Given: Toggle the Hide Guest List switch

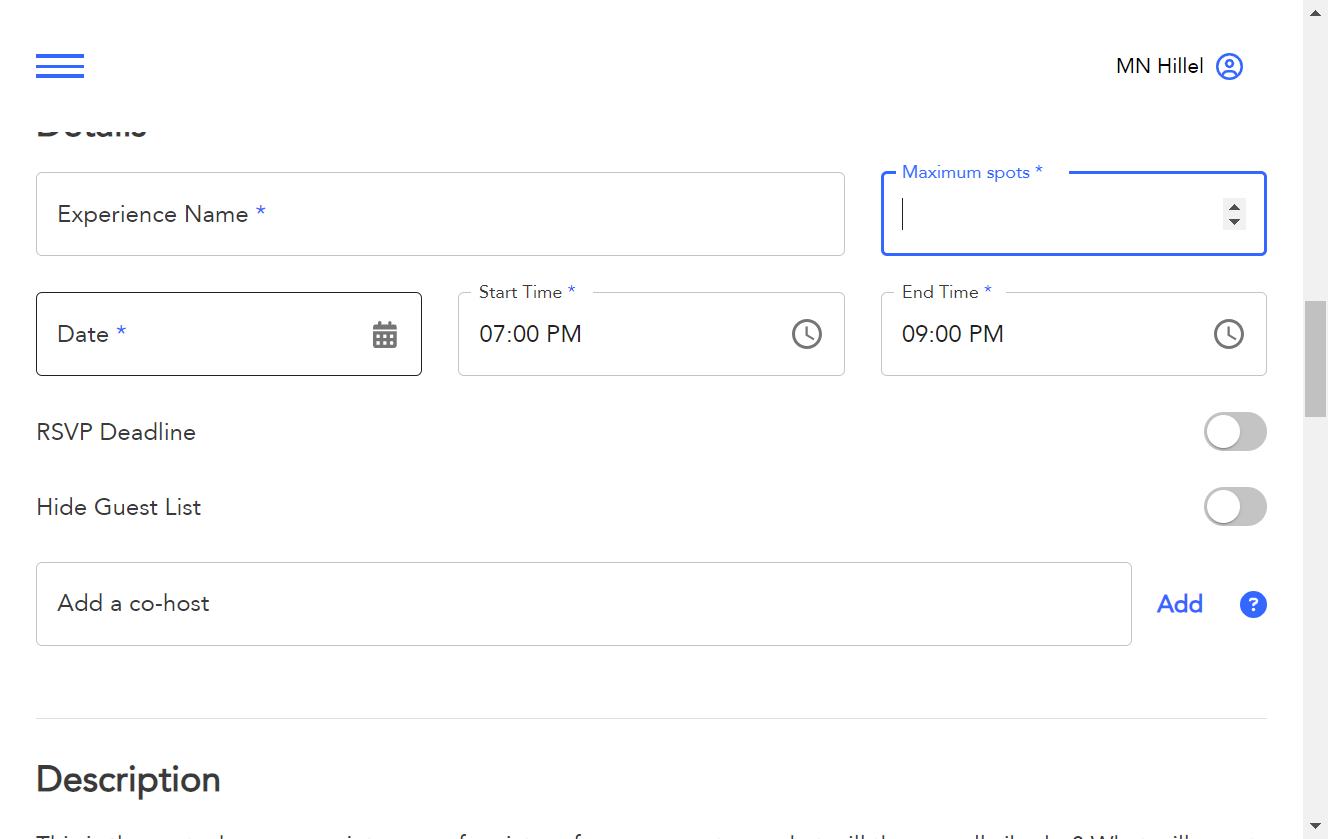Looking at the screenshot, I should coord(1235,507).
